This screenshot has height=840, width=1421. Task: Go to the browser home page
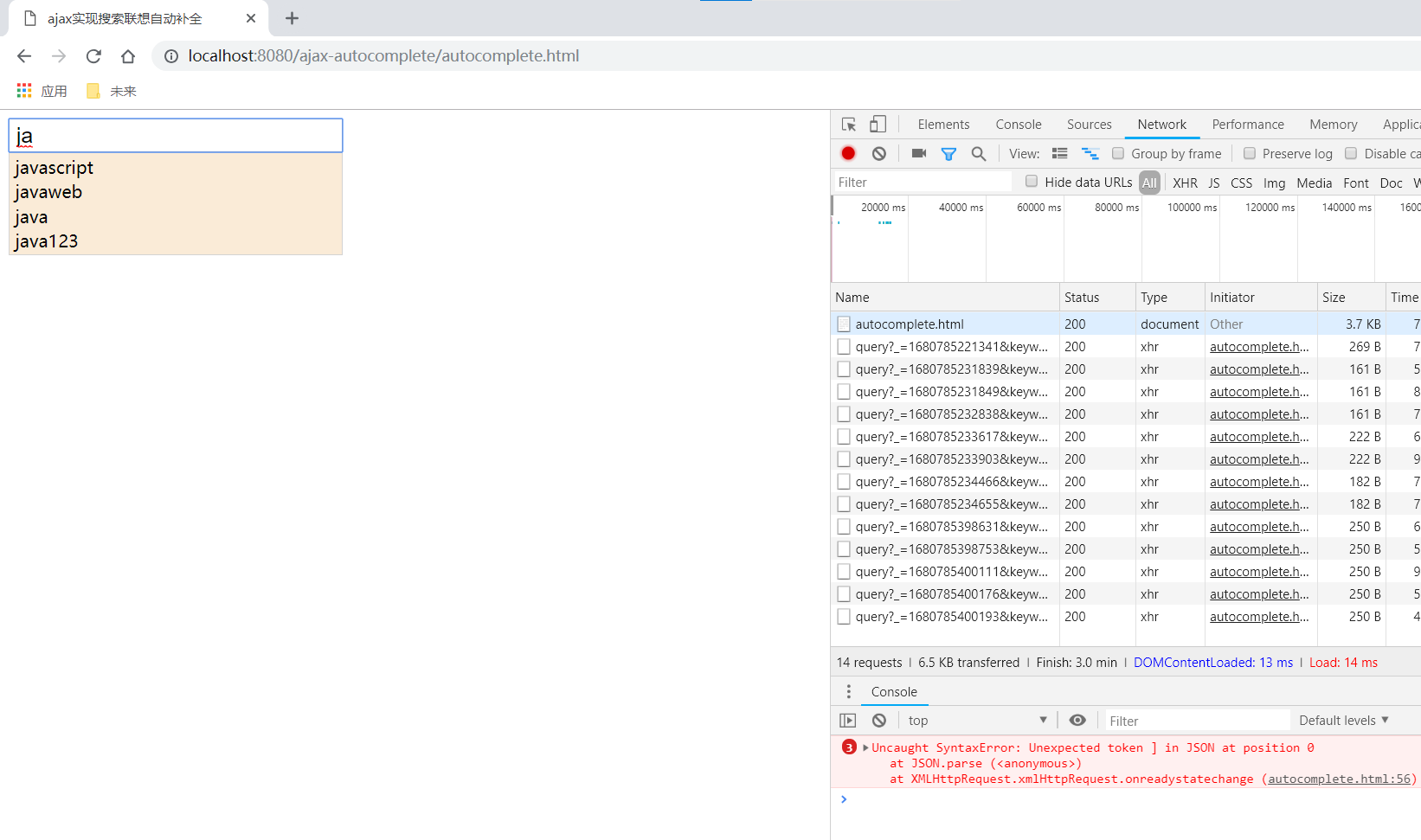(128, 56)
